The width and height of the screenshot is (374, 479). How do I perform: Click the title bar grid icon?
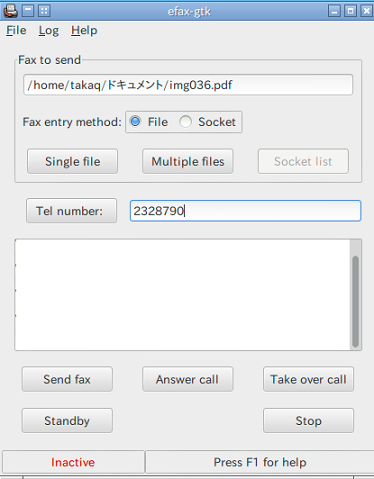(x=44, y=11)
